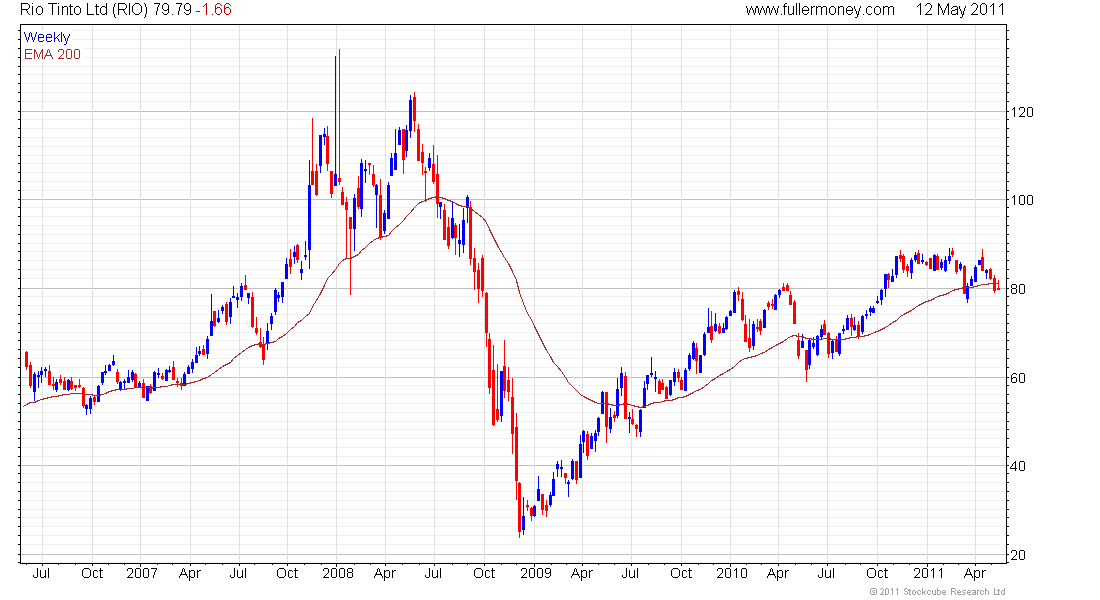Click the 2011 year label on time axis
1100x600 pixels.
pyautogui.click(x=928, y=573)
